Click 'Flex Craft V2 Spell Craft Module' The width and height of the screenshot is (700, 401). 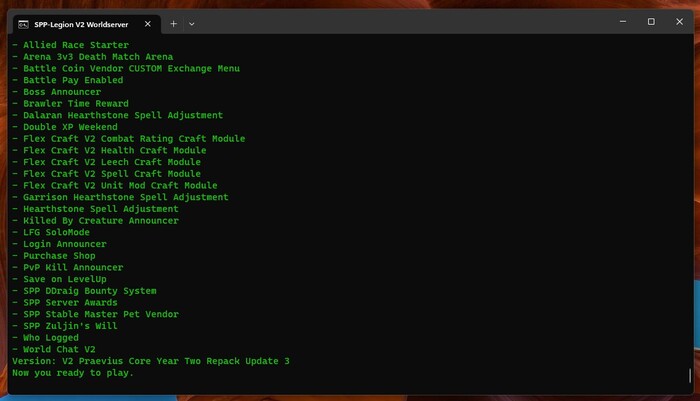106,174
